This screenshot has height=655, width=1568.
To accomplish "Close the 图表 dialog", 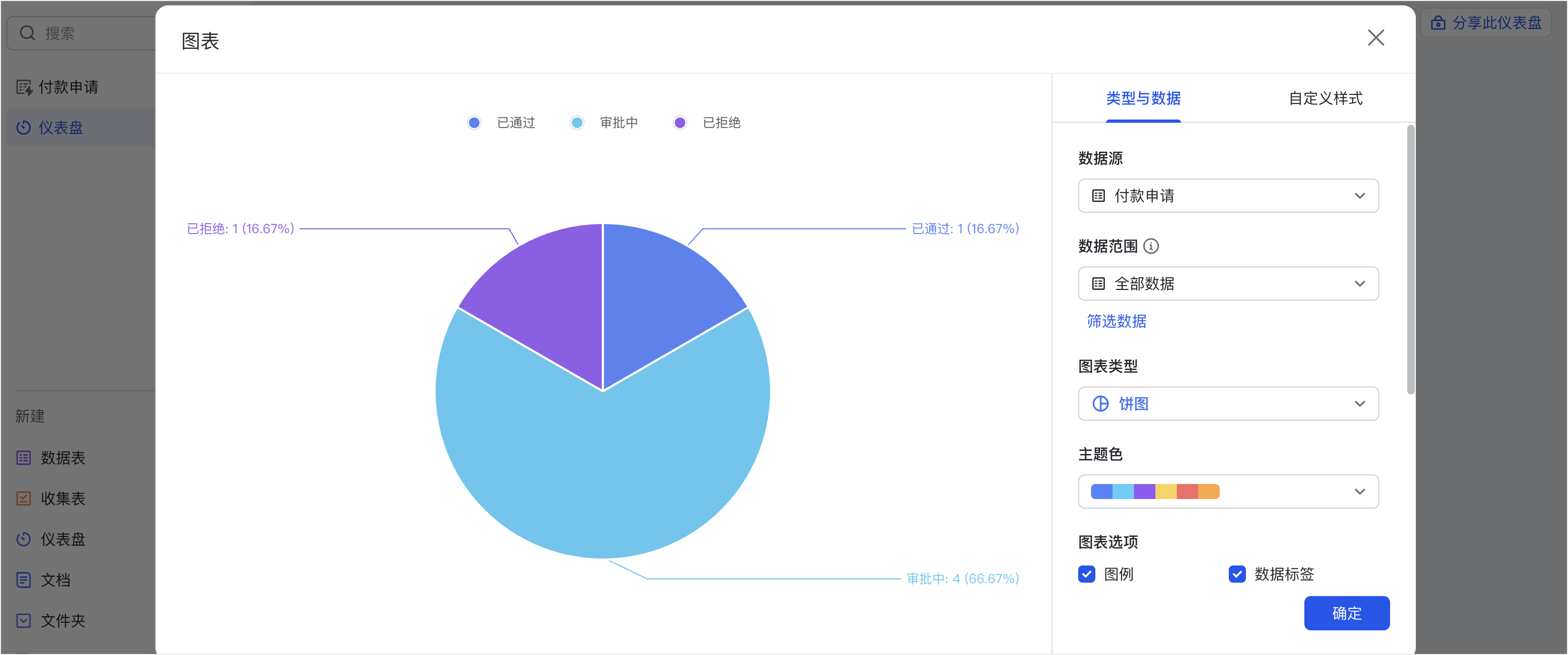I will click(1376, 38).
